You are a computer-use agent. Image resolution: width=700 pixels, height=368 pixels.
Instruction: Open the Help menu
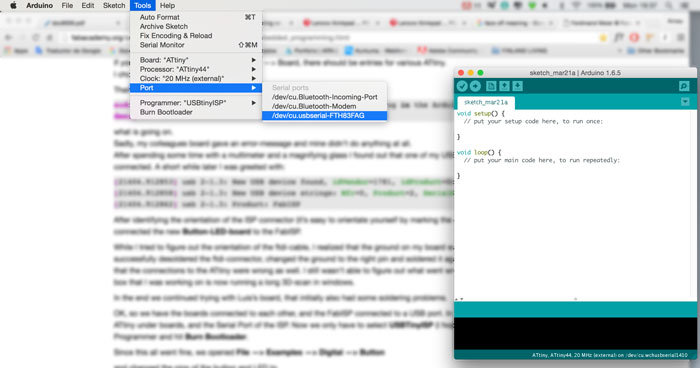pos(167,5)
